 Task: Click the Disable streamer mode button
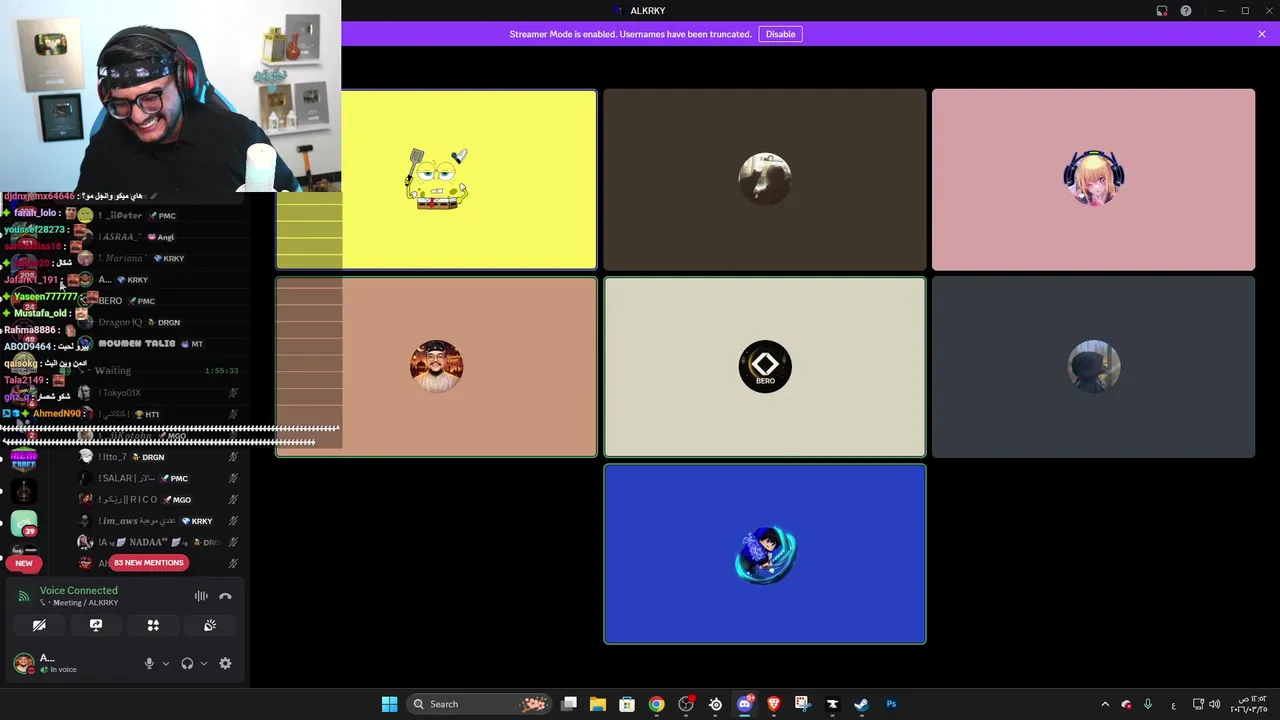click(x=780, y=34)
